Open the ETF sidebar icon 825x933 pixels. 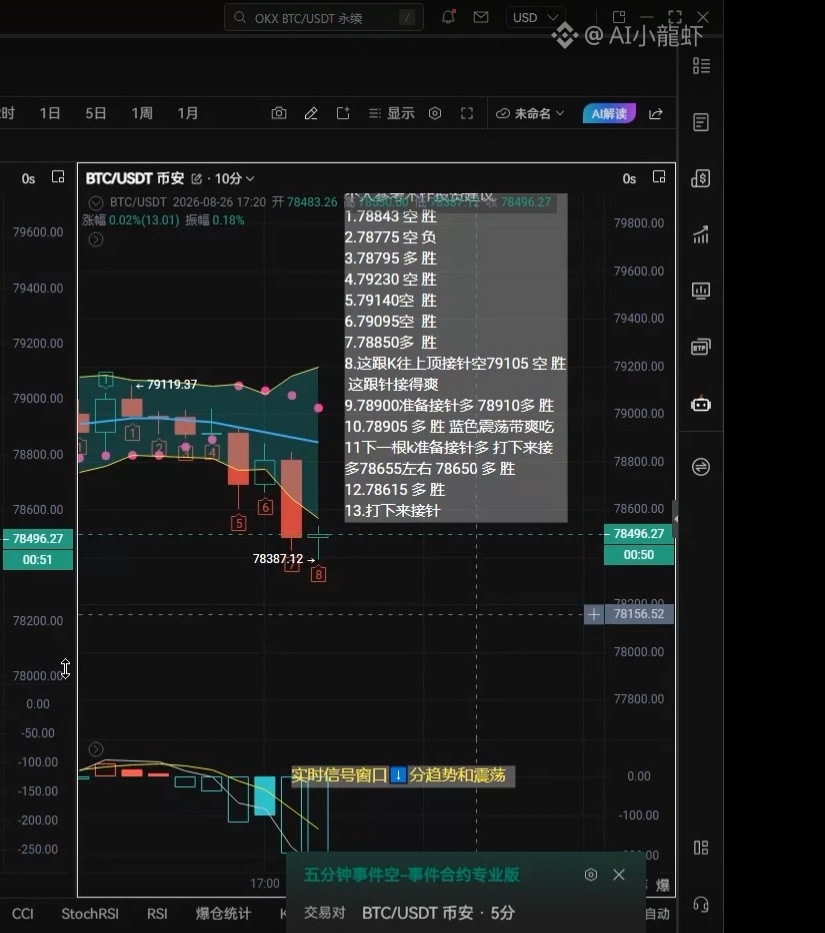(701, 347)
